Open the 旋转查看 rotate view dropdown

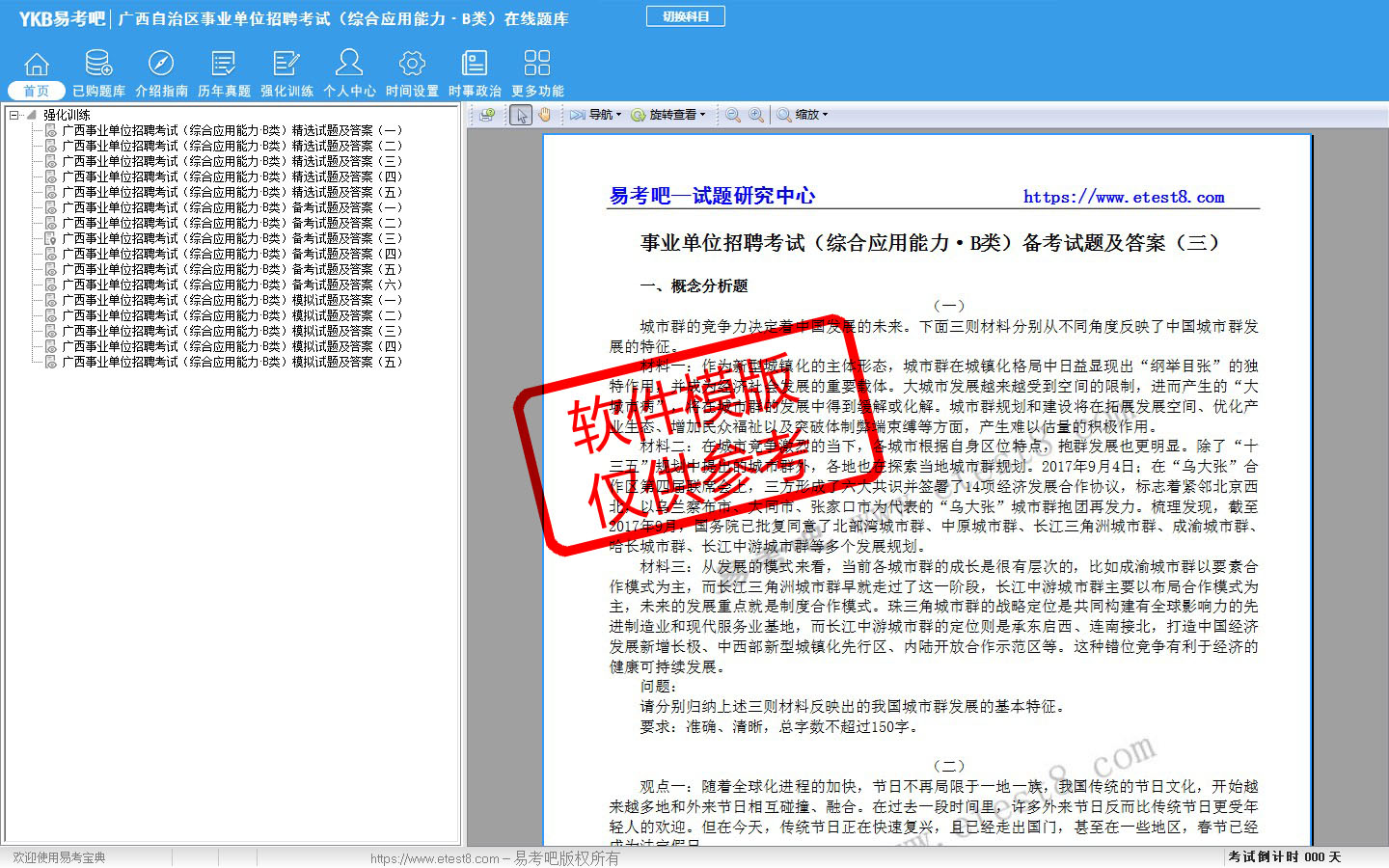pos(668,115)
